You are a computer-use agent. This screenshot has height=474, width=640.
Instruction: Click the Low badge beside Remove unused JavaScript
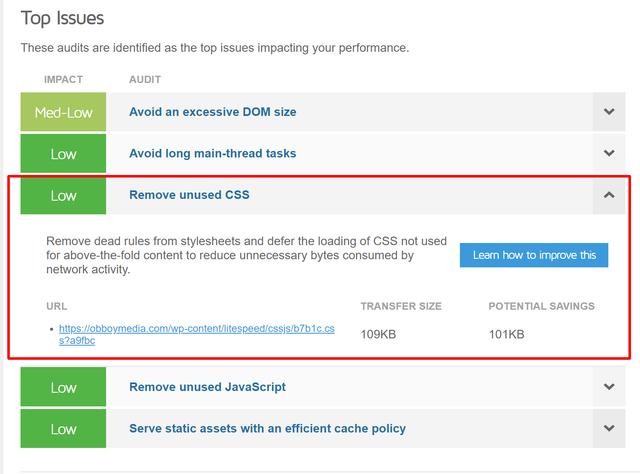coord(63,387)
